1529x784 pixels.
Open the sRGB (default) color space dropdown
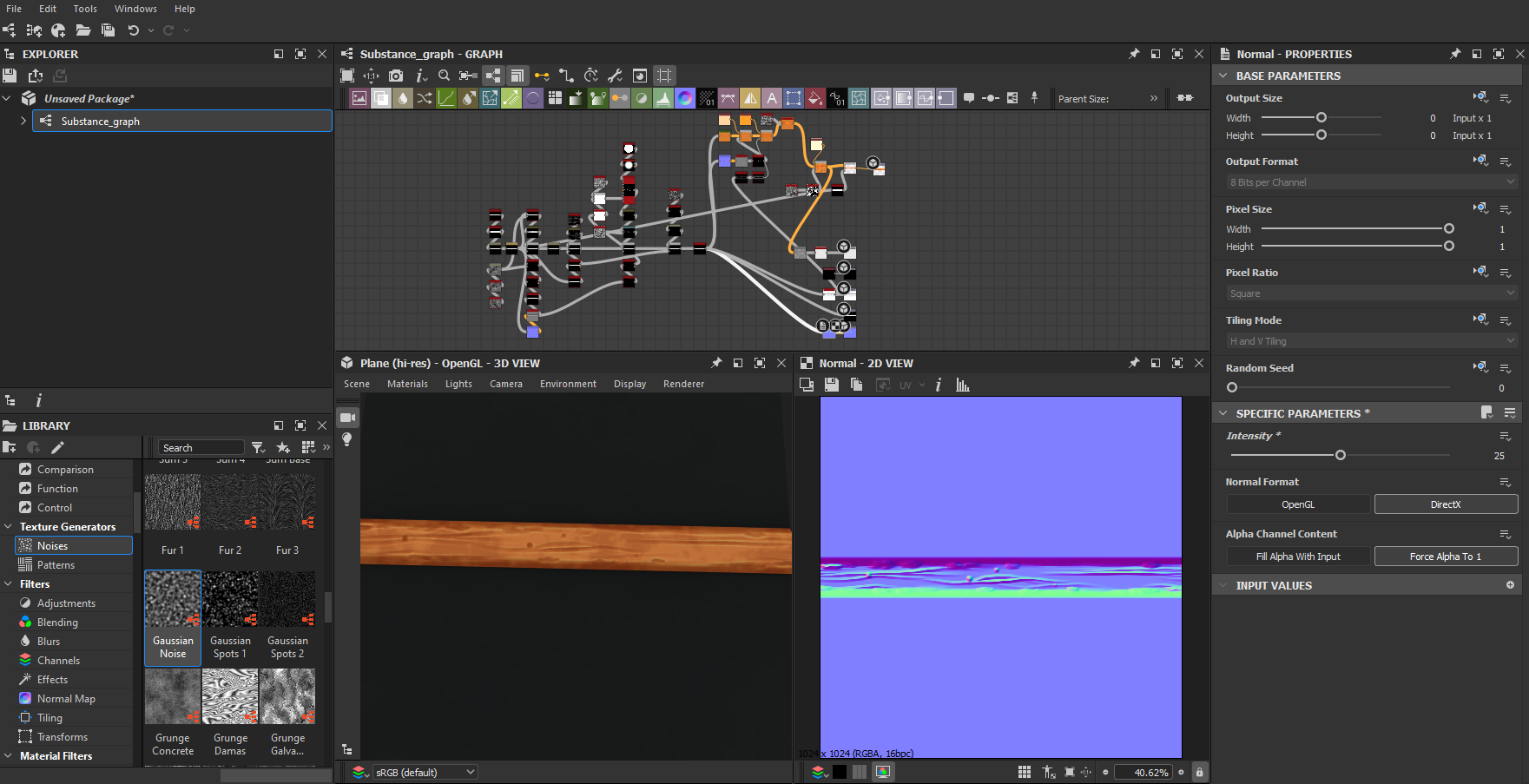click(425, 772)
